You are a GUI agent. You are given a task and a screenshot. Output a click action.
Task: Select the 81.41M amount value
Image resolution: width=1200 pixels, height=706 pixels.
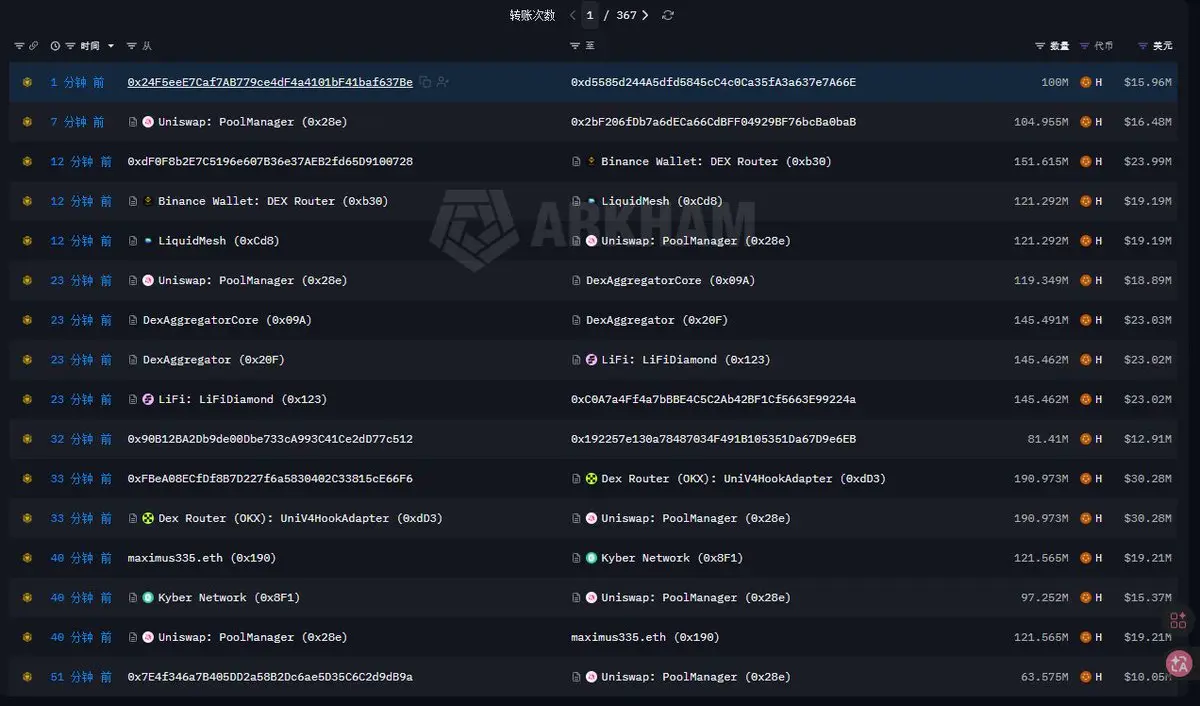(x=1046, y=439)
